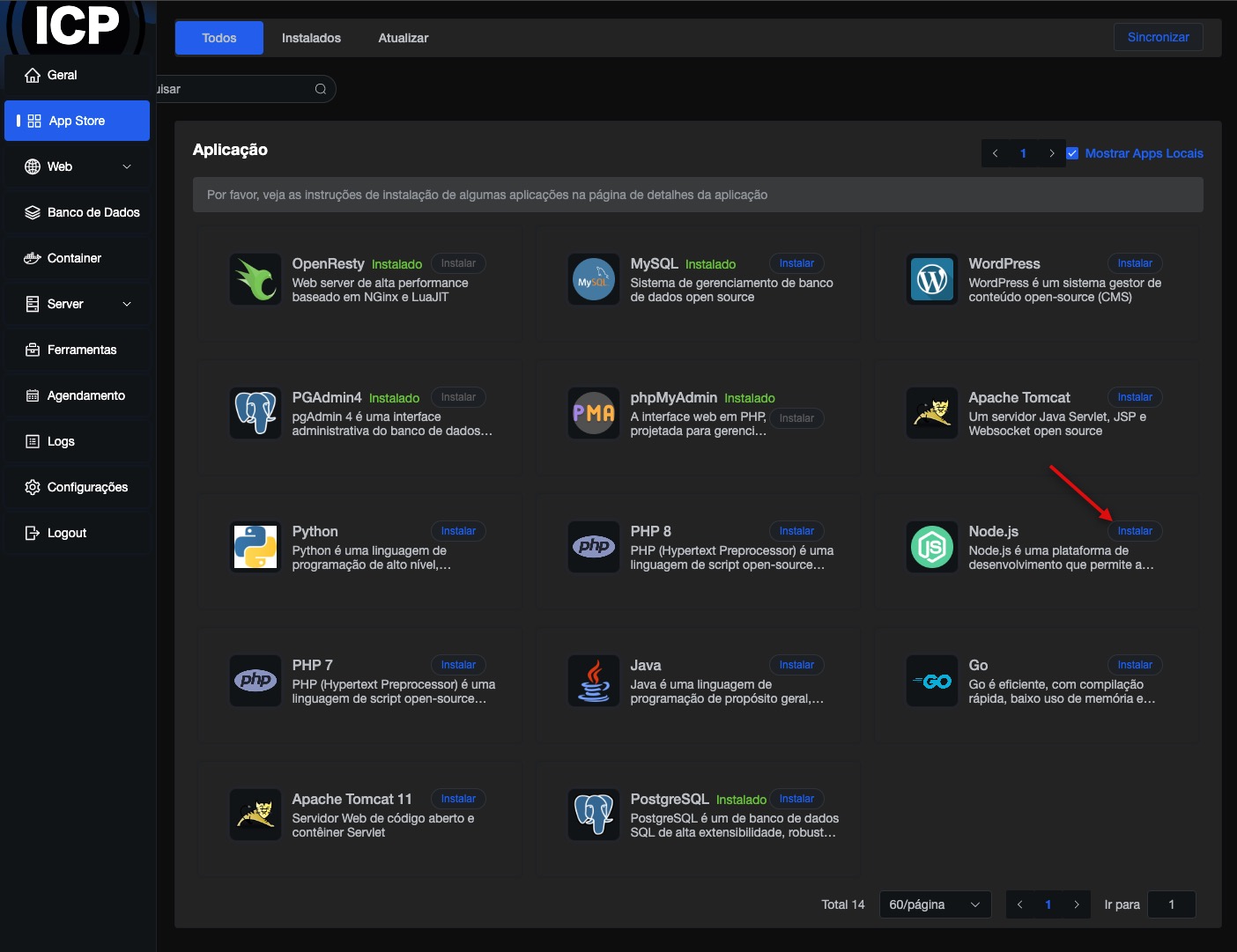Screen dimensions: 1237x952
Task: Click Instalar for phpMyAdmin
Action: [796, 418]
